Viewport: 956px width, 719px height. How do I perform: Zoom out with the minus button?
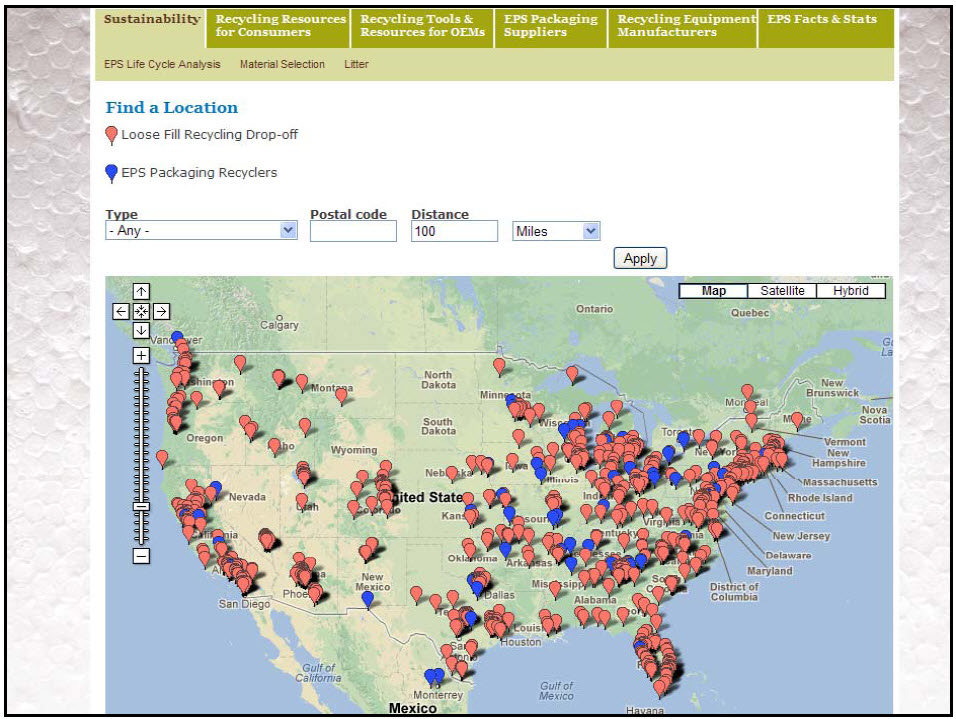[141, 556]
